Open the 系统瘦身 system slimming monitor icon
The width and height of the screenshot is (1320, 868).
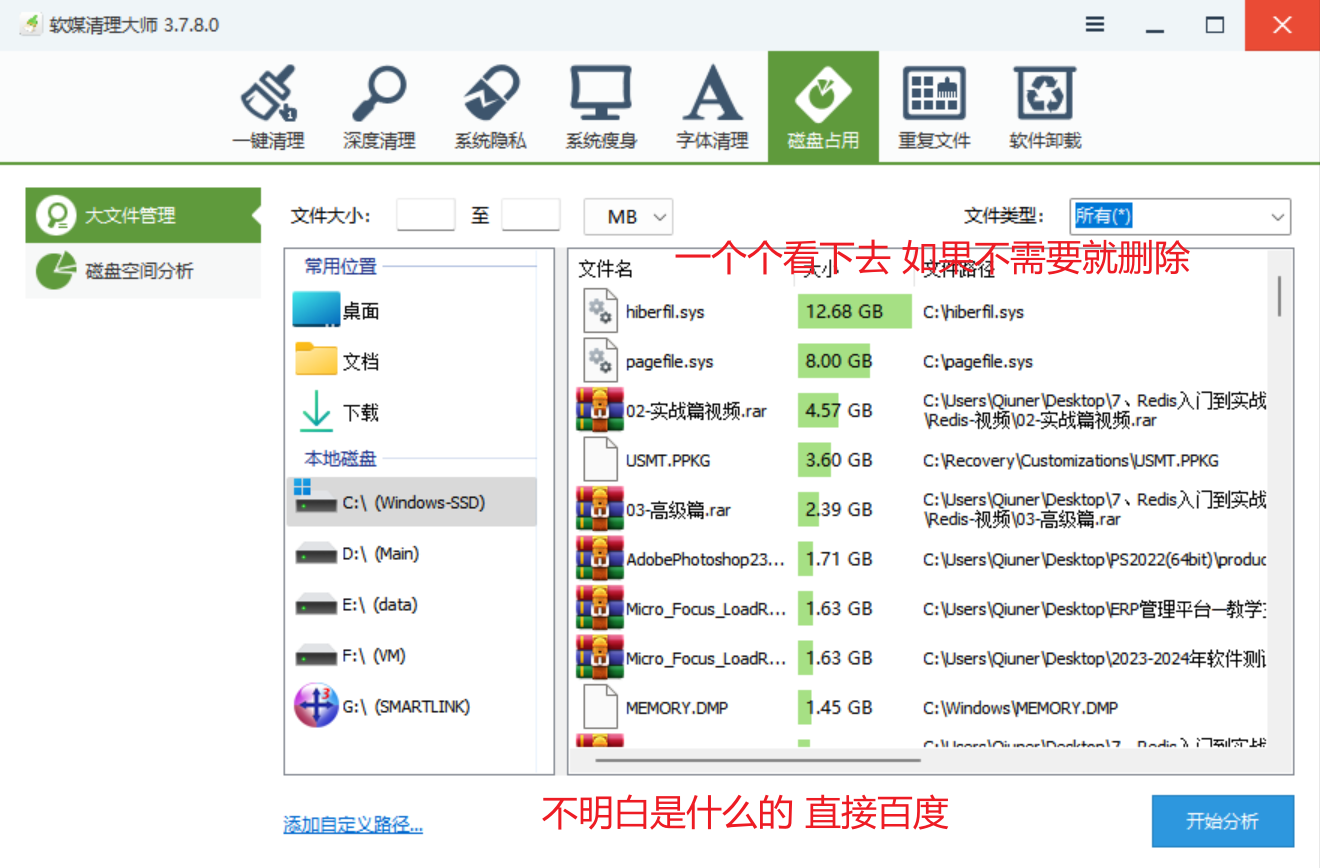601,108
